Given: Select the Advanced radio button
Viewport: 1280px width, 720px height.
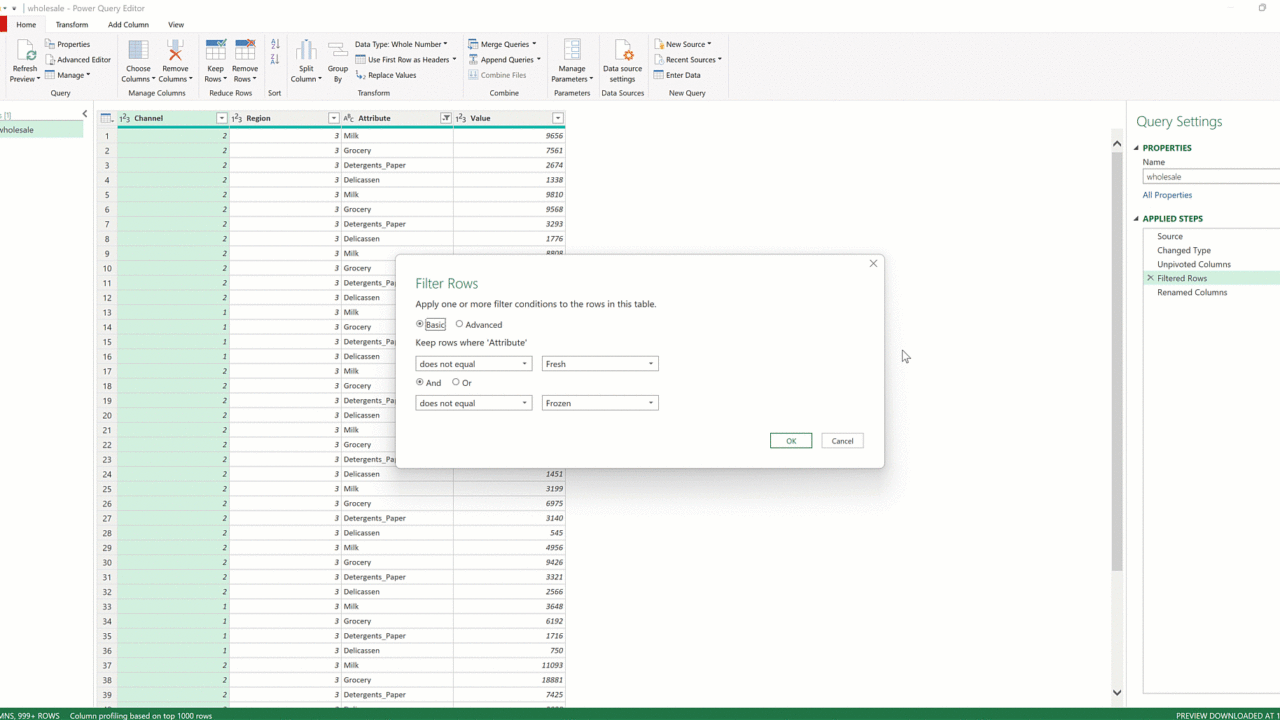Looking at the screenshot, I should (x=460, y=324).
